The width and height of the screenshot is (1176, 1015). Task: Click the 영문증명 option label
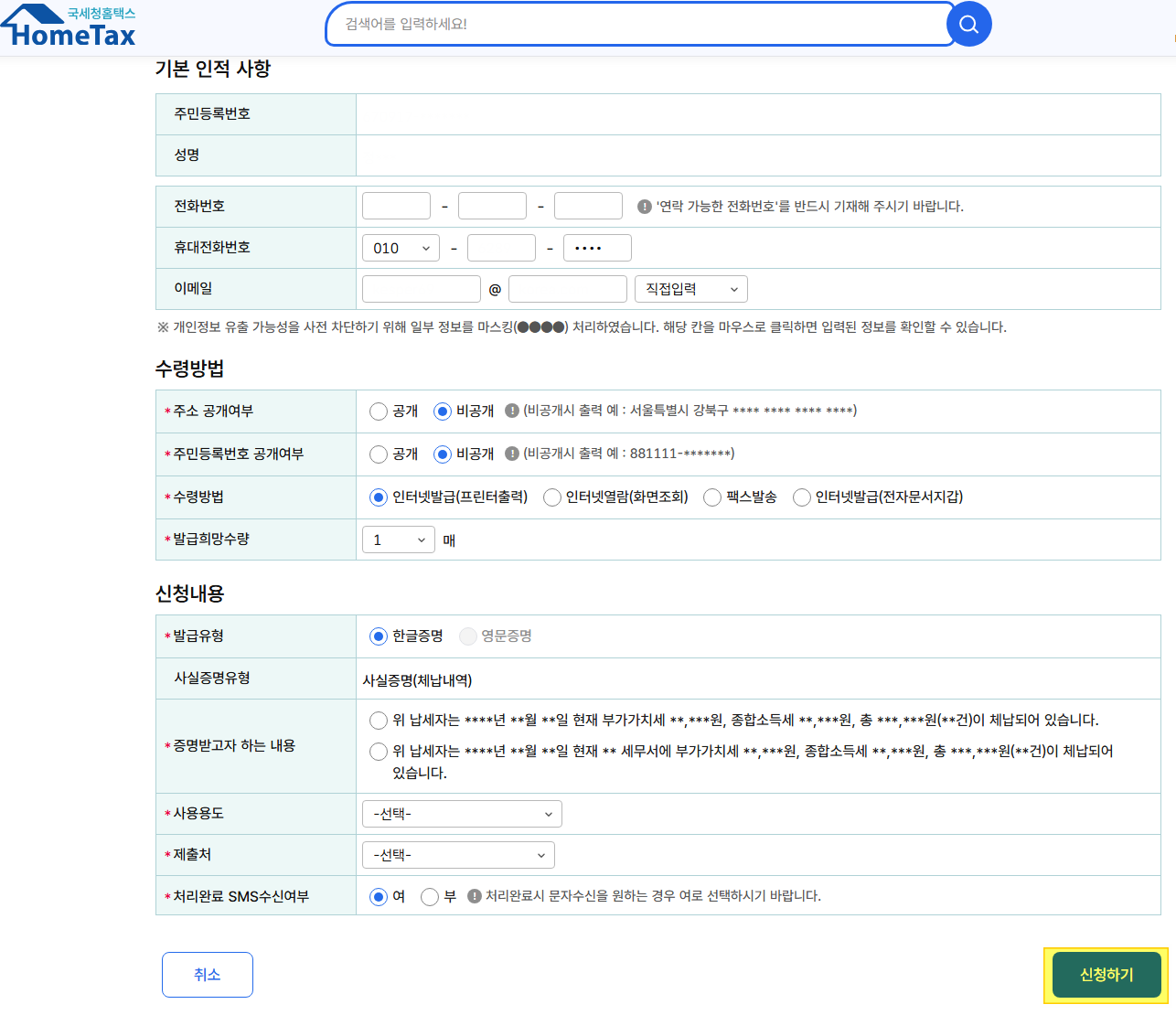(507, 636)
